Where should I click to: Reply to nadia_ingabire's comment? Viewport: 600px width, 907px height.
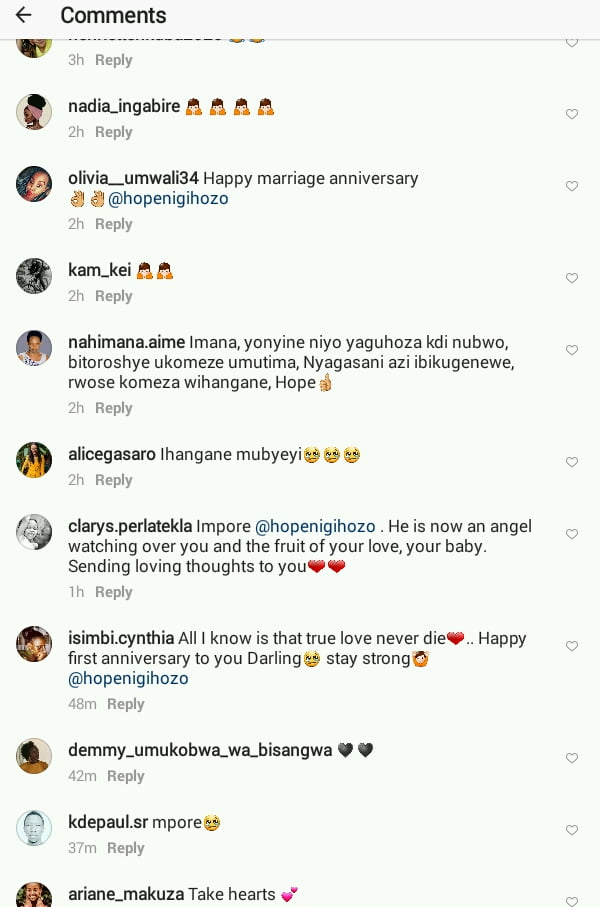[x=113, y=132]
